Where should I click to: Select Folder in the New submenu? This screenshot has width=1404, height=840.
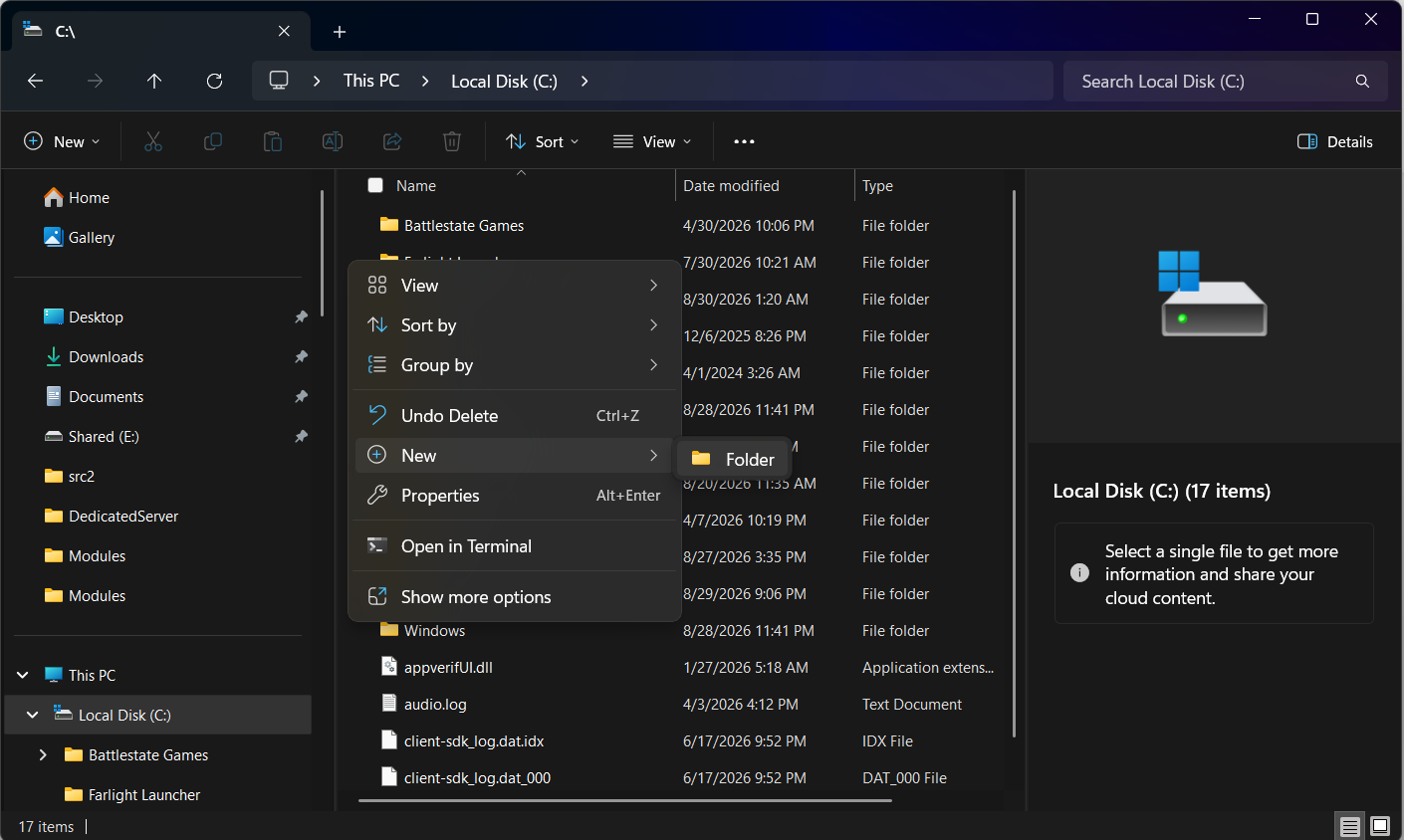(734, 459)
